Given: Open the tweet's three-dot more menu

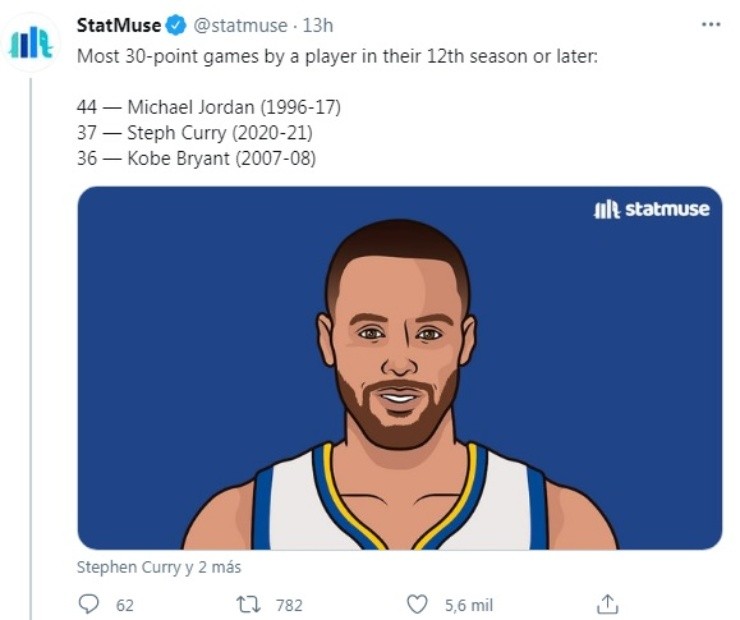Looking at the screenshot, I should (710, 25).
